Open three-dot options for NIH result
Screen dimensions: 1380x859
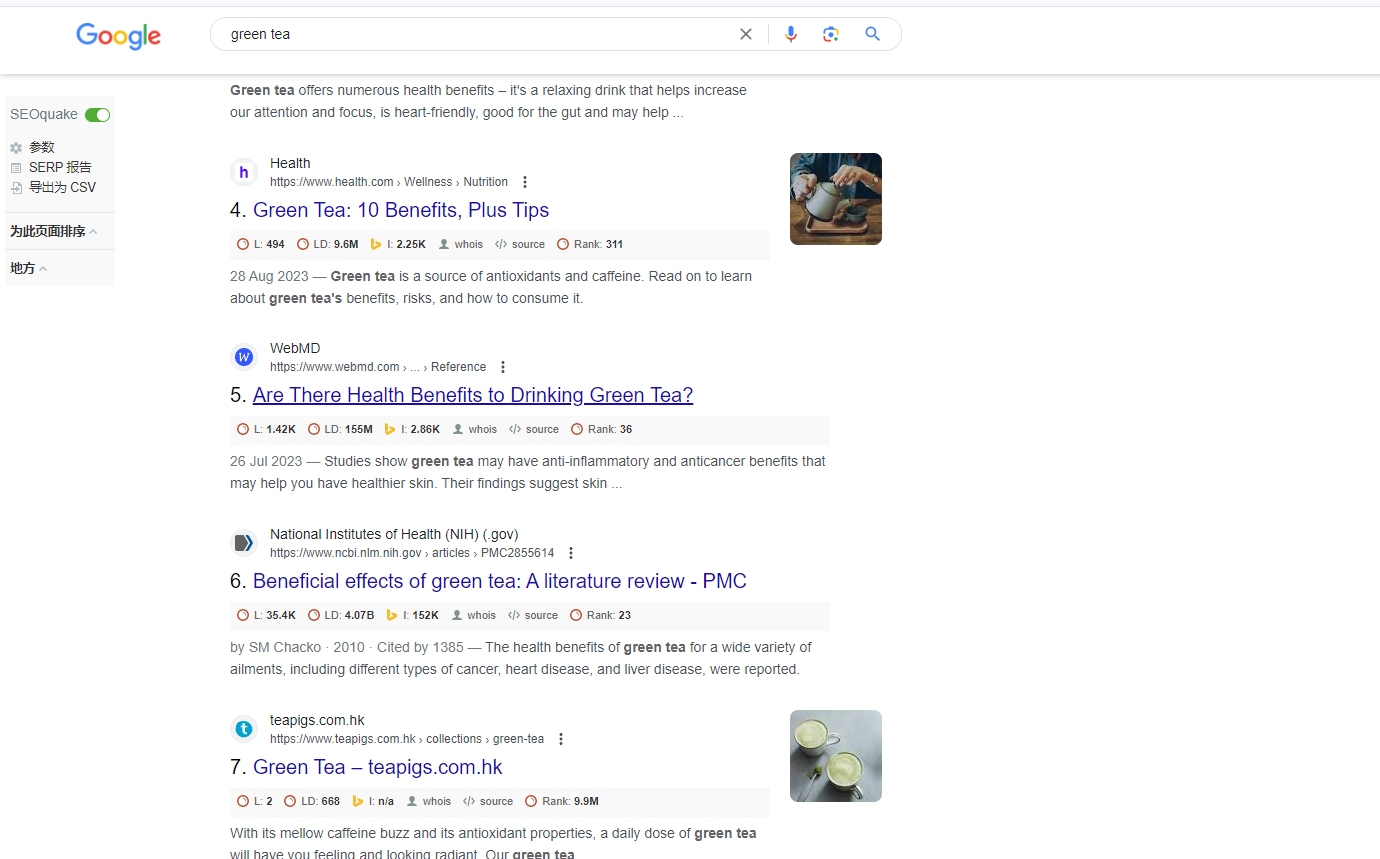(571, 553)
